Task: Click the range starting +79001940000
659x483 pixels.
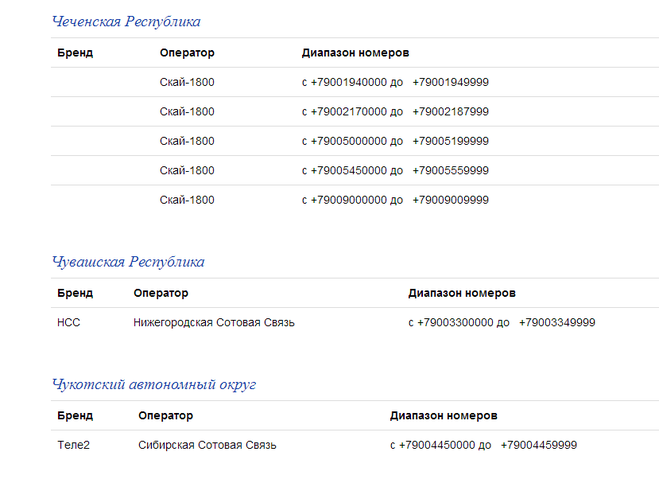Action: coord(395,82)
